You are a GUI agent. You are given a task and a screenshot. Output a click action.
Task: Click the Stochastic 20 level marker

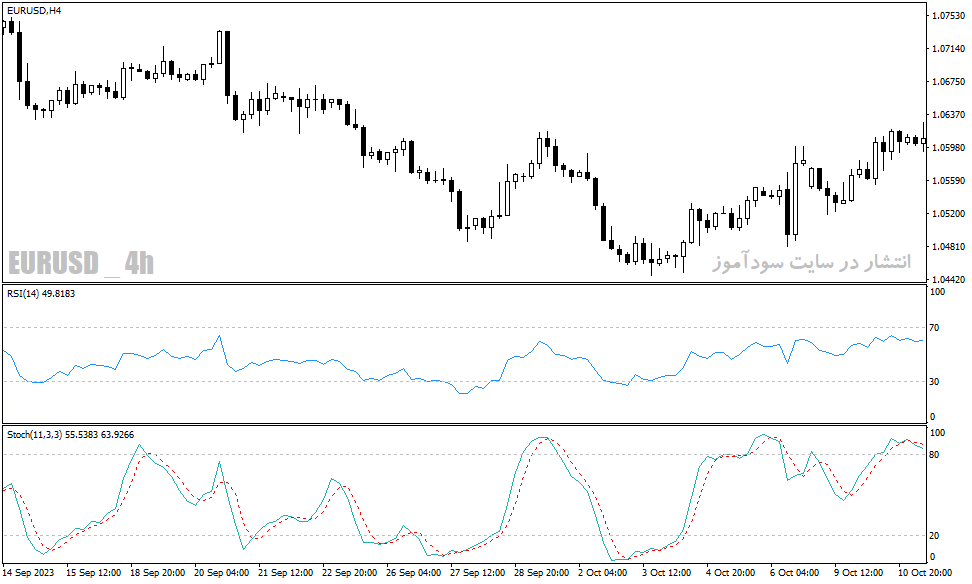click(x=935, y=535)
